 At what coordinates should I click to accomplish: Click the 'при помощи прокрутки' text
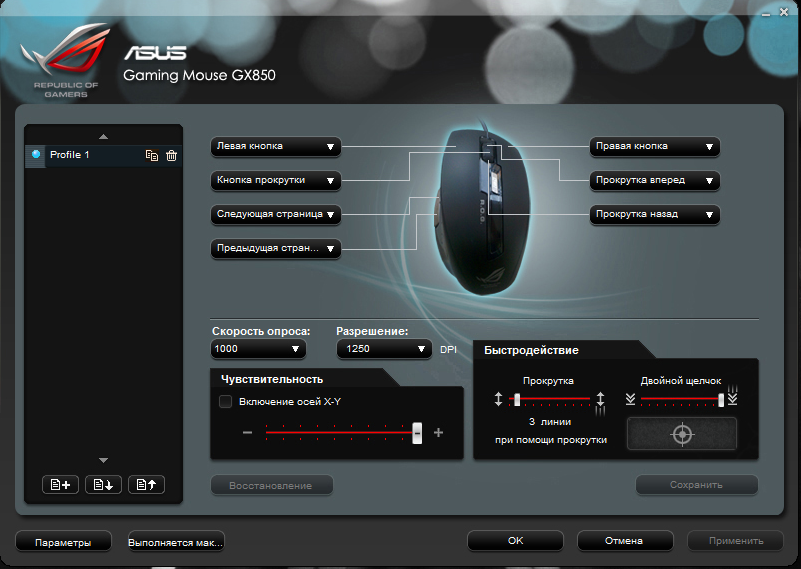(551, 440)
